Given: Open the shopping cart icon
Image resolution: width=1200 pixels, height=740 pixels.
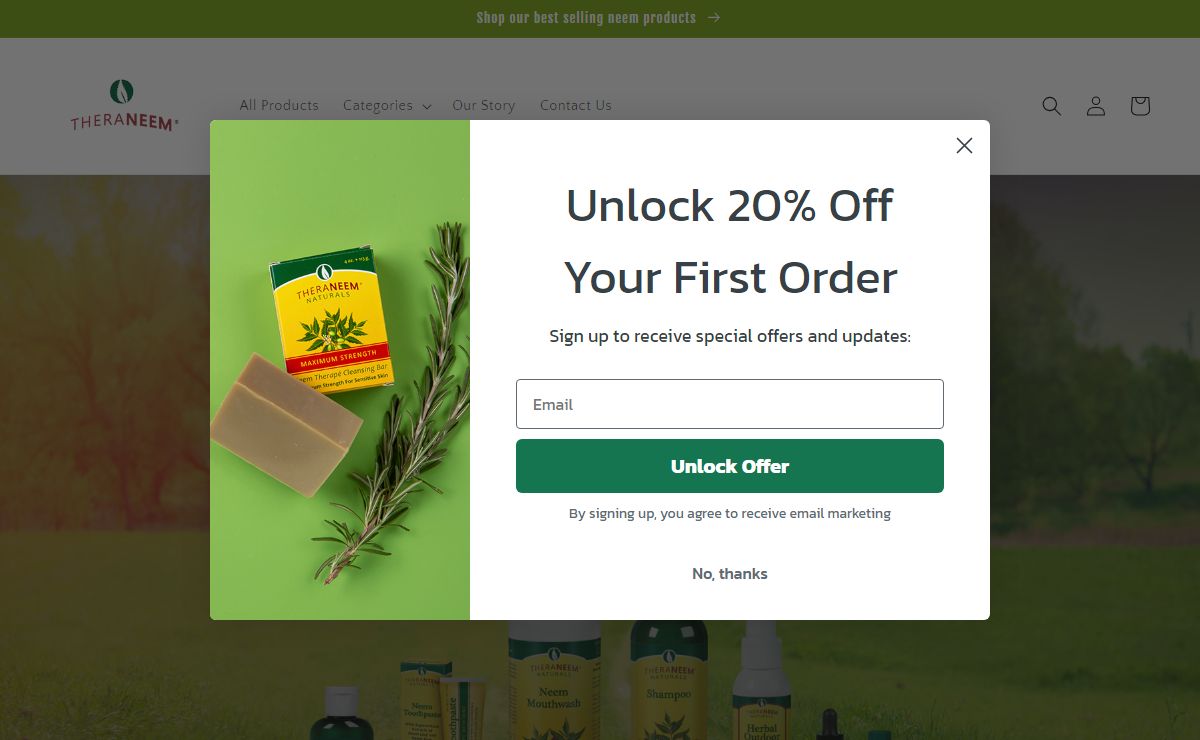Looking at the screenshot, I should point(1140,106).
